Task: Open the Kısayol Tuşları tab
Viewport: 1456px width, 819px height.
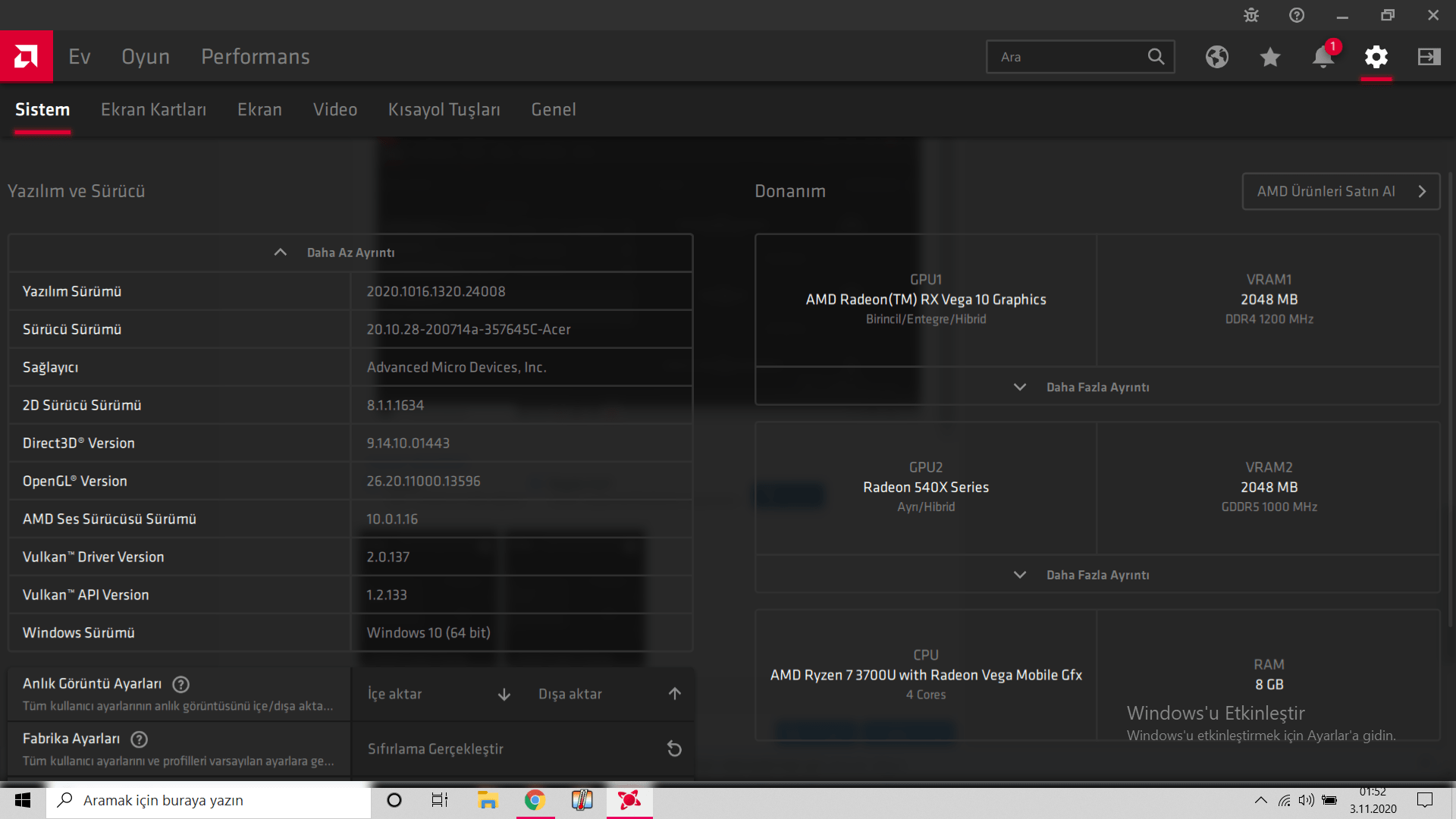Action: tap(444, 110)
